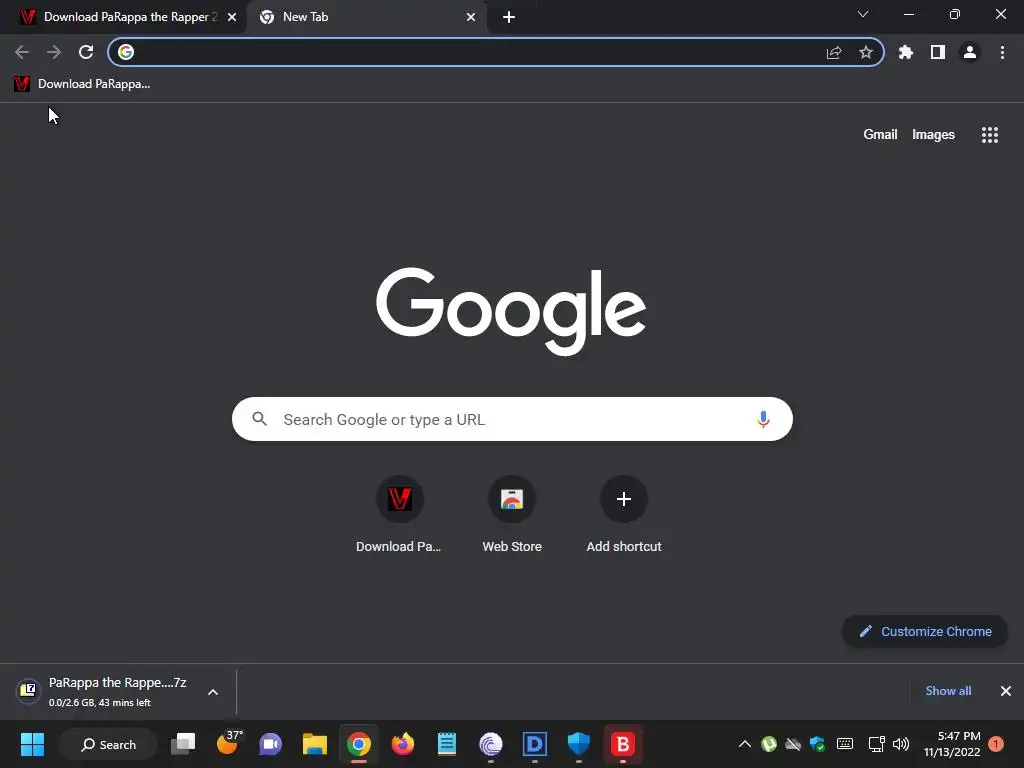
Task: Click the Chrome taskbar icon
Action: tap(359, 744)
